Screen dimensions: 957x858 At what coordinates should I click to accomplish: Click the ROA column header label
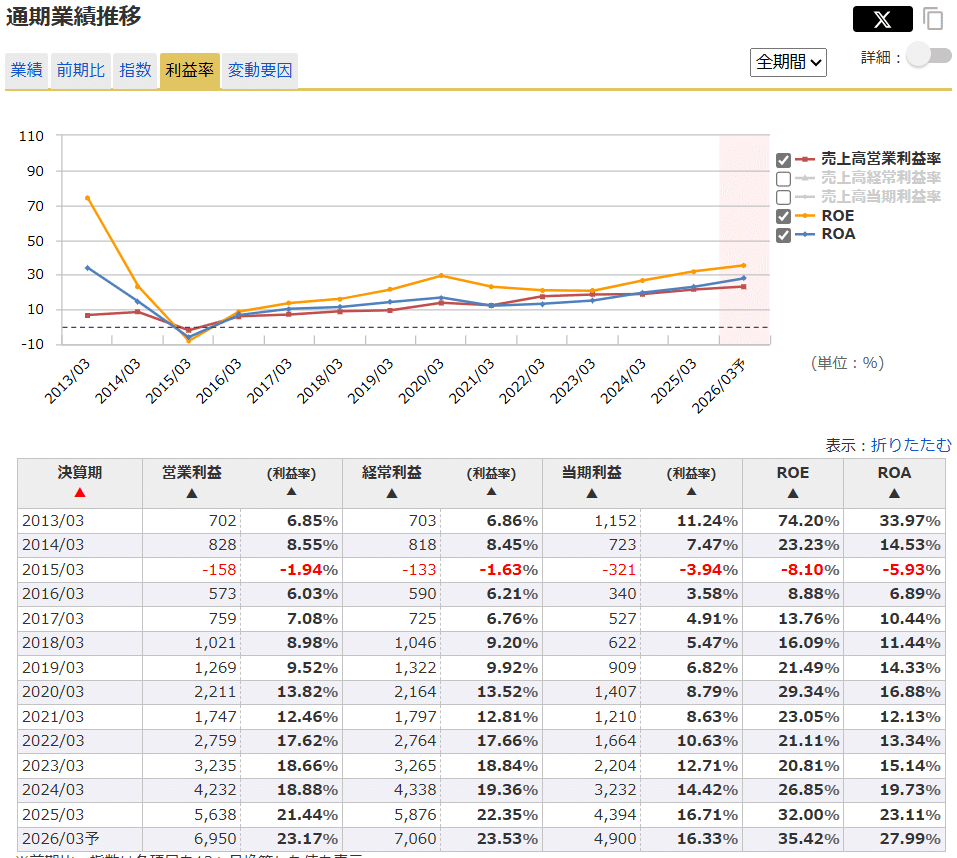pos(894,473)
